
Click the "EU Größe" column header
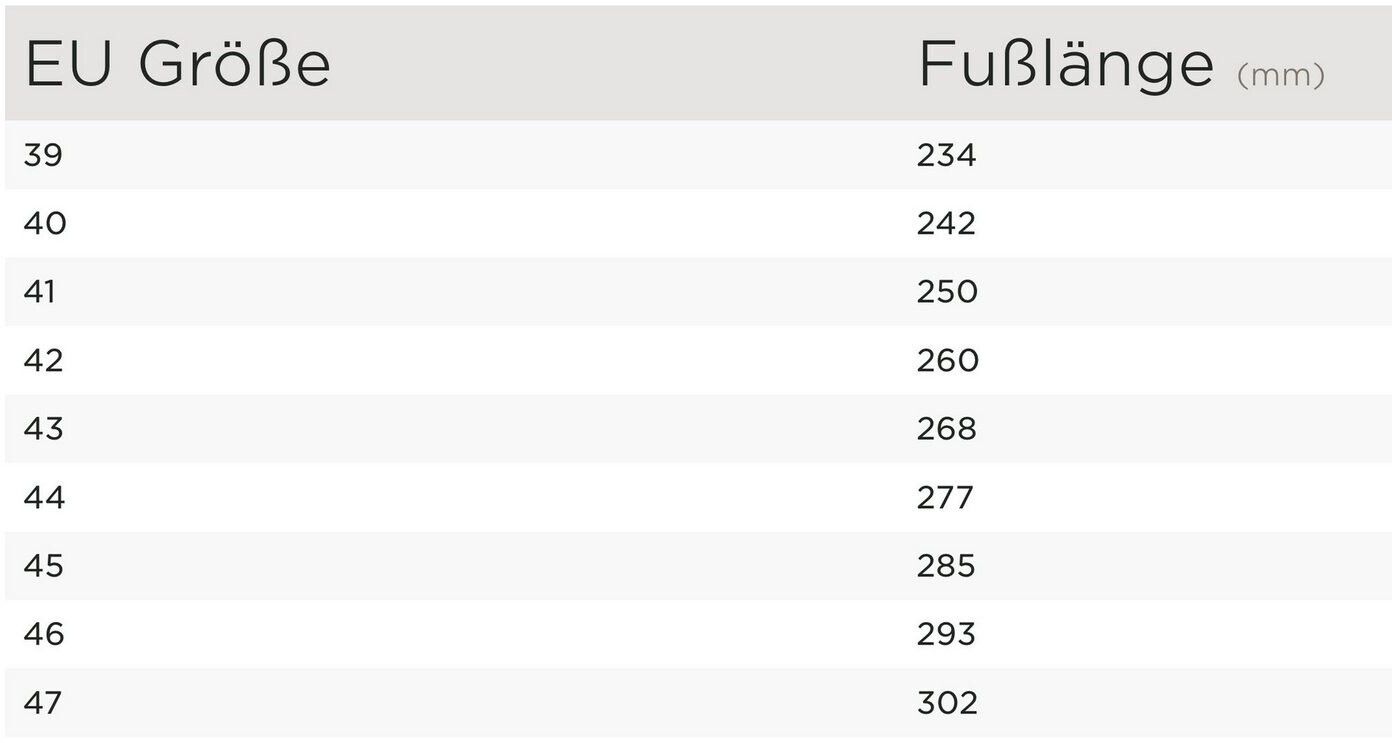pyautogui.click(x=177, y=65)
